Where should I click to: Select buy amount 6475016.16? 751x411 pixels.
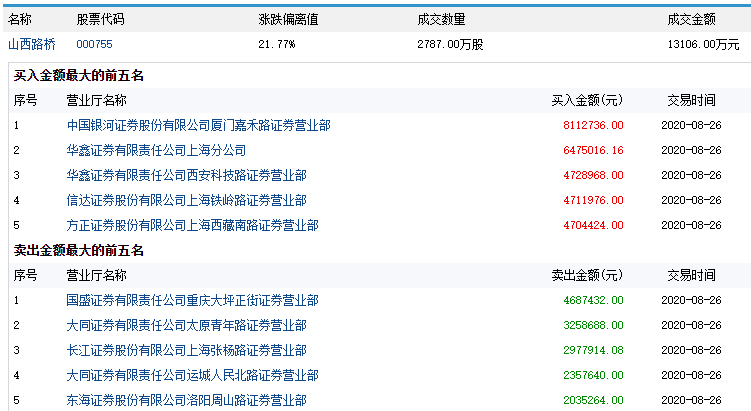pyautogui.click(x=593, y=150)
